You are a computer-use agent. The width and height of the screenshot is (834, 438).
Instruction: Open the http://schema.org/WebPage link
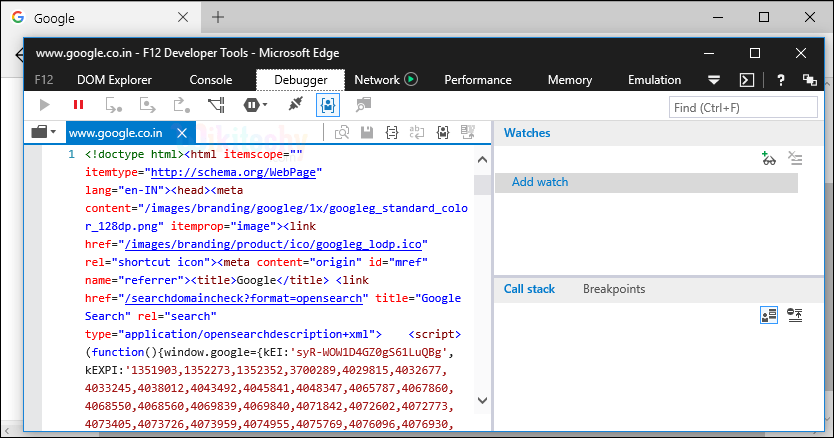233,172
